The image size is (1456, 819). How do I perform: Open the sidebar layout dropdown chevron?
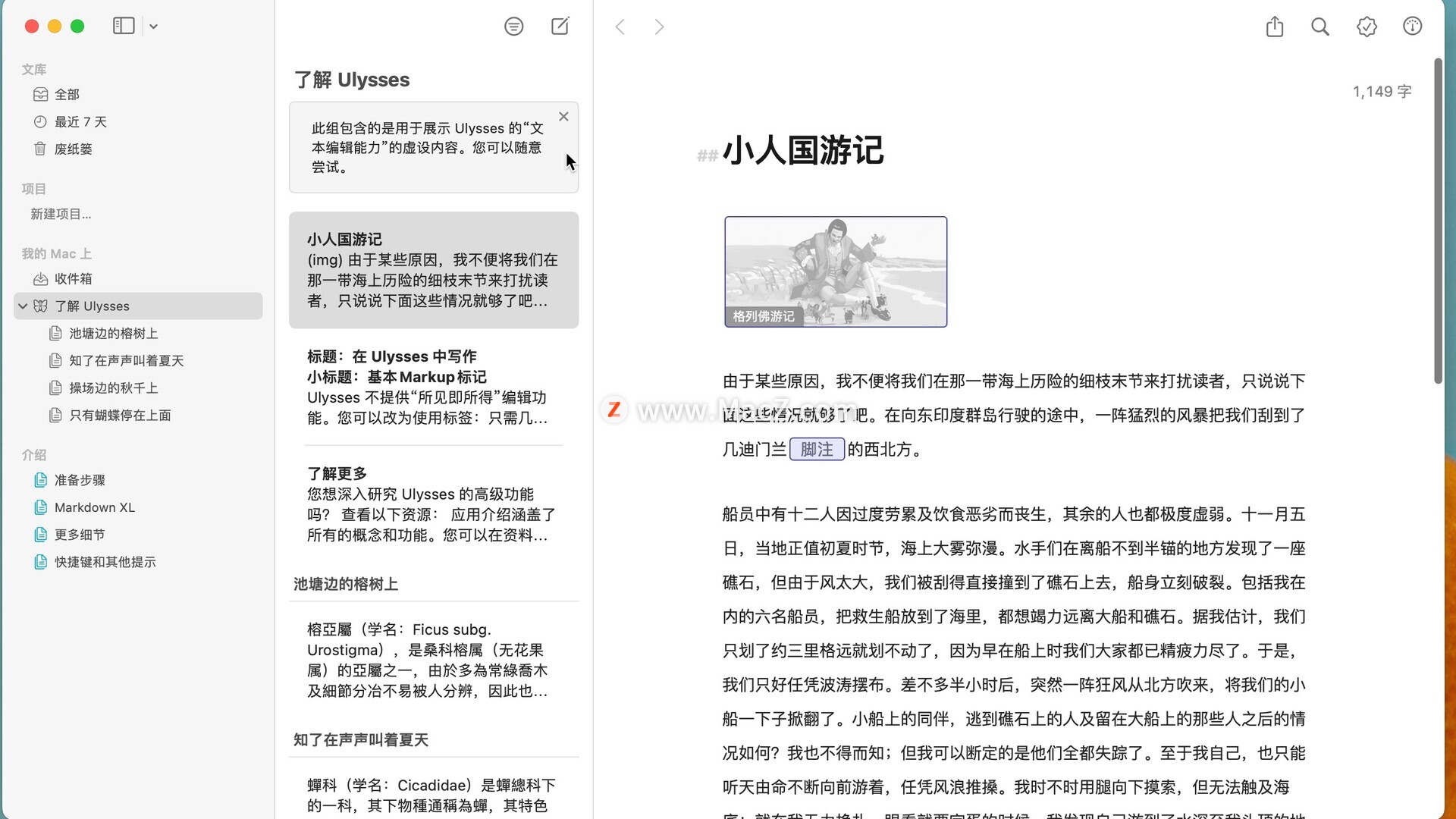pyautogui.click(x=153, y=27)
